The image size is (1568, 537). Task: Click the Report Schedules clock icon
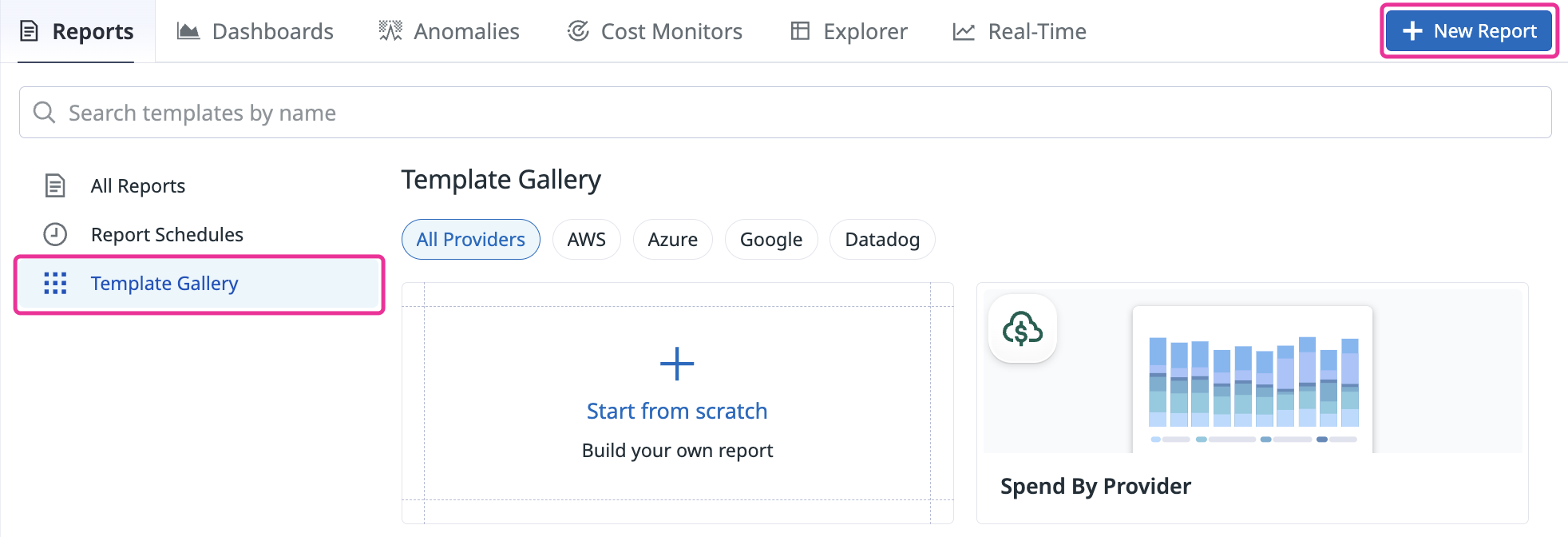[x=55, y=234]
